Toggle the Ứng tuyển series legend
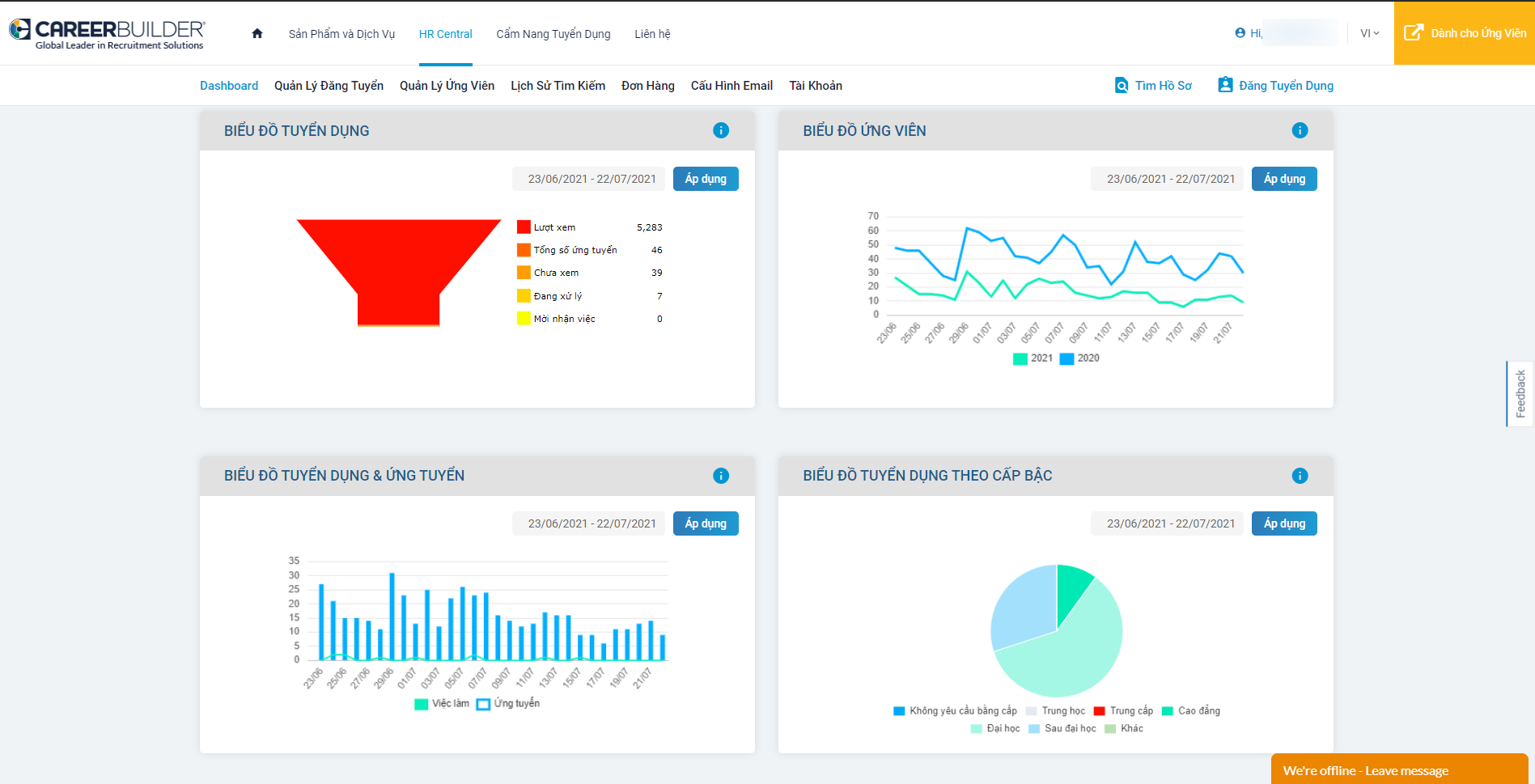The width and height of the screenshot is (1535, 784). [508, 704]
